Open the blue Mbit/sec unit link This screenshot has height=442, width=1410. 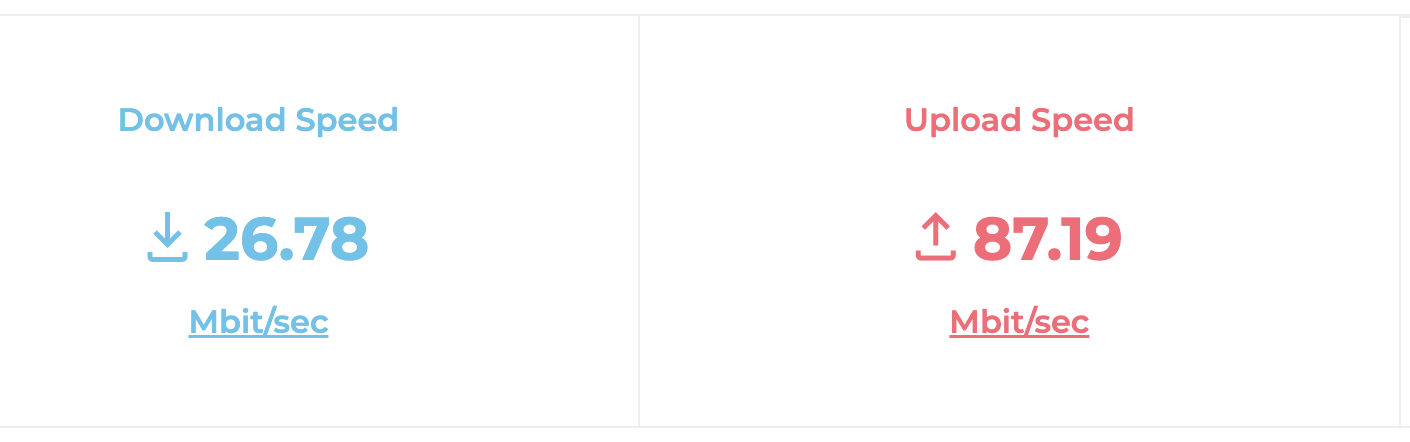[x=258, y=322]
